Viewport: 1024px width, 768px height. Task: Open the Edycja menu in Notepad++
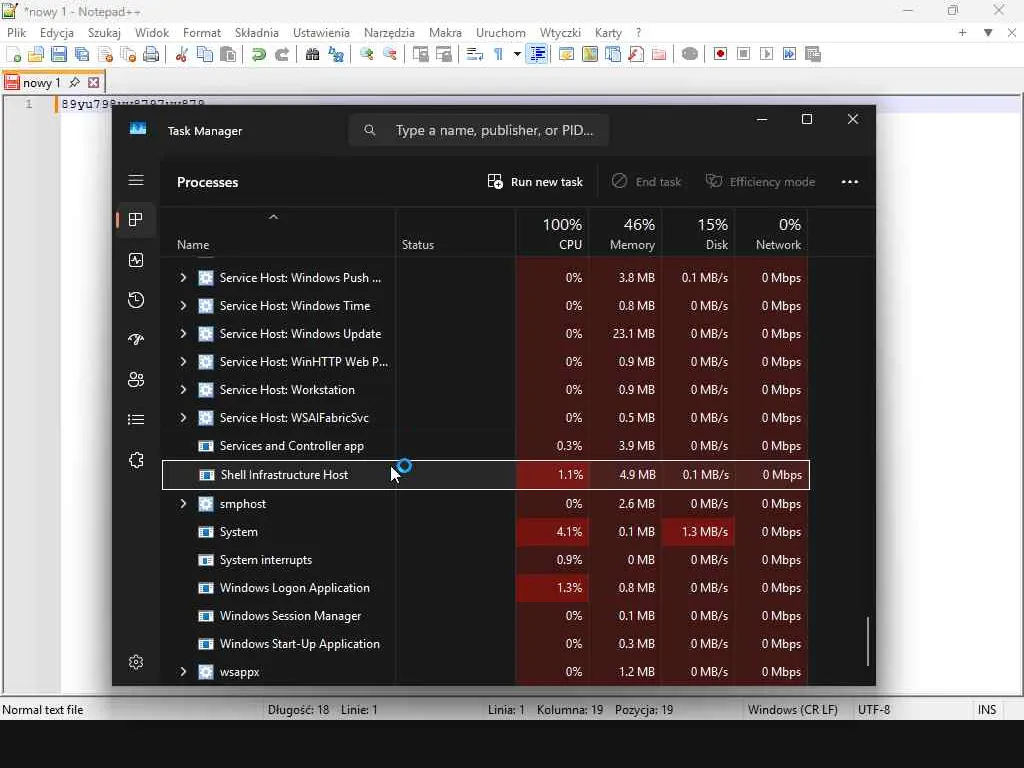click(x=56, y=32)
